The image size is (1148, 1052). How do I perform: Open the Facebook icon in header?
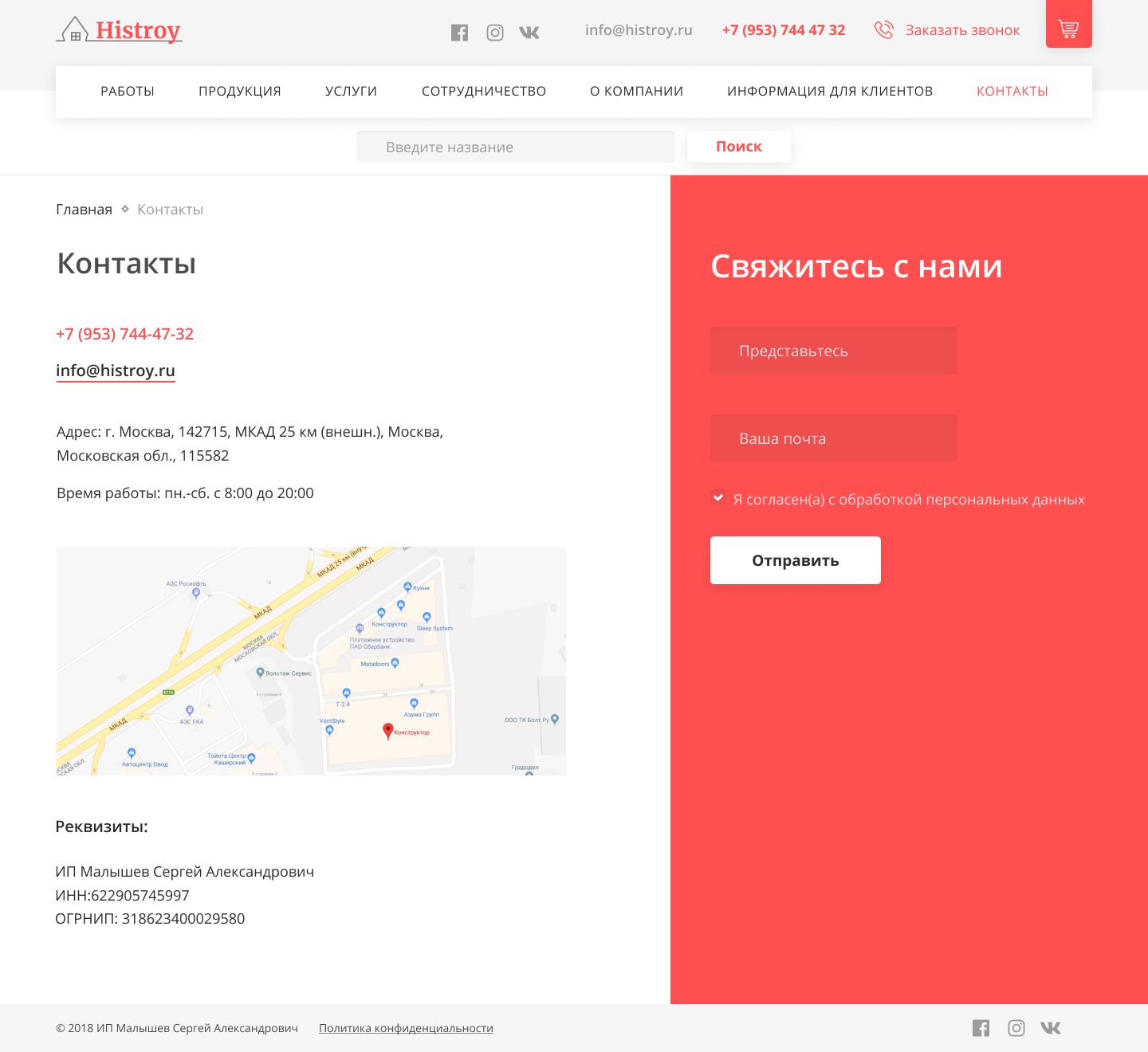[459, 33]
